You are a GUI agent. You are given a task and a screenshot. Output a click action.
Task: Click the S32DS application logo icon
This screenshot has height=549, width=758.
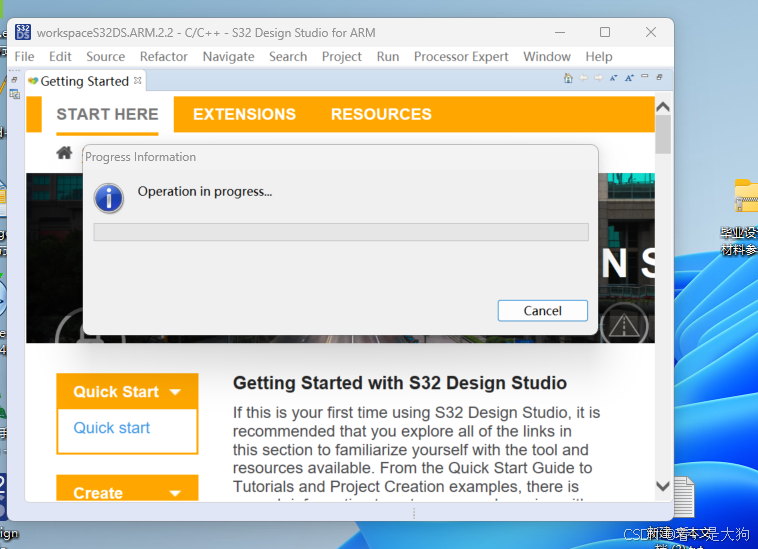pos(23,32)
